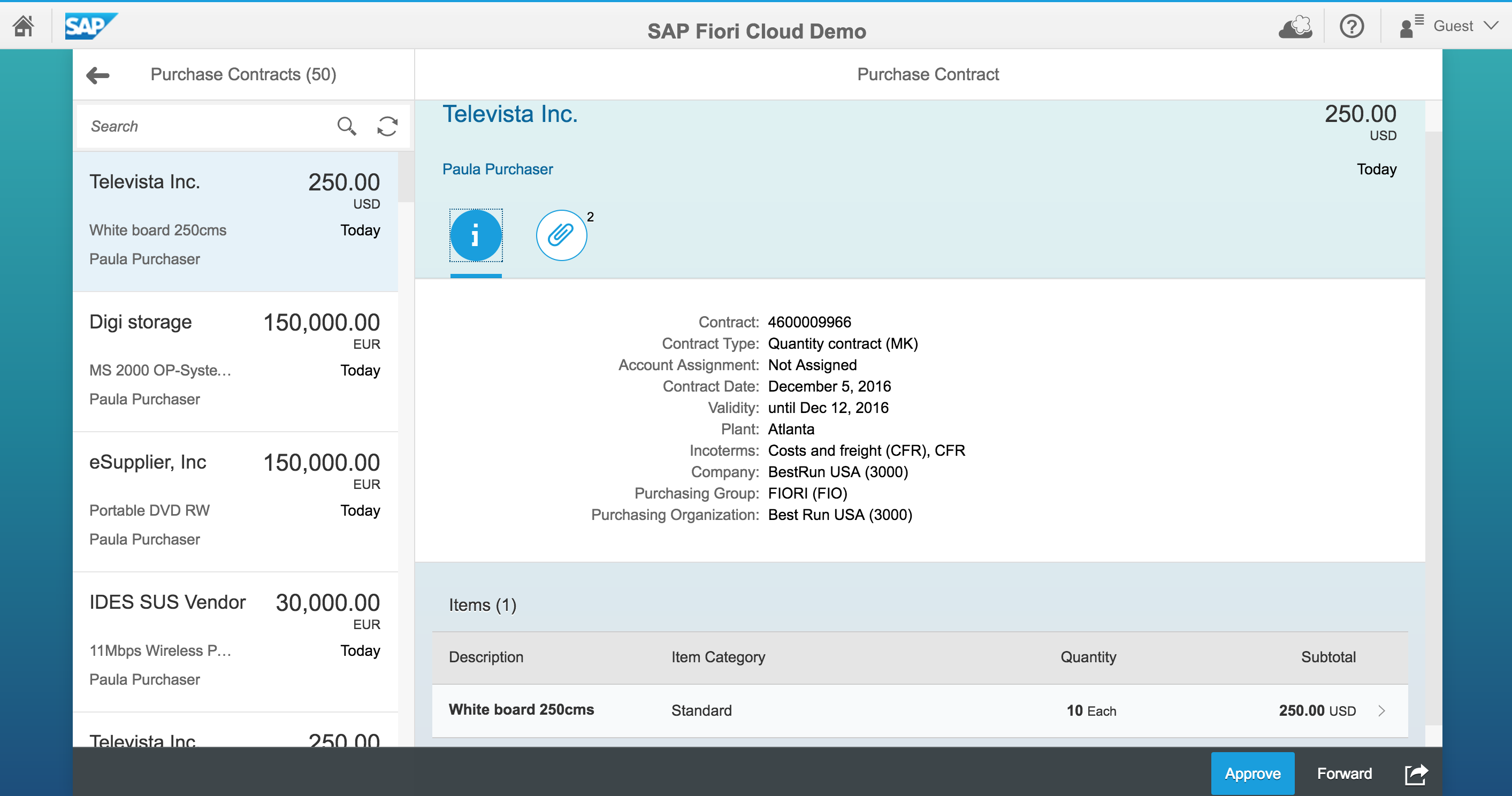Click Best Run USA (3000) purchasing organization
1512x796 pixels.
click(840, 515)
